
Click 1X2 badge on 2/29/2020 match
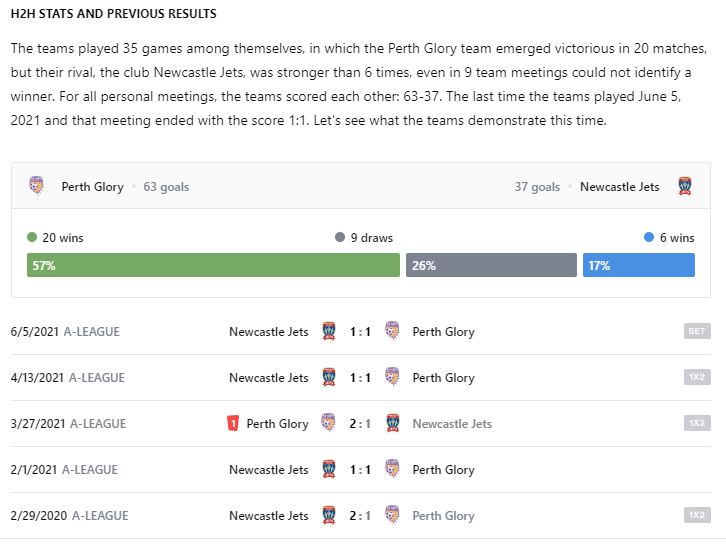tap(697, 515)
